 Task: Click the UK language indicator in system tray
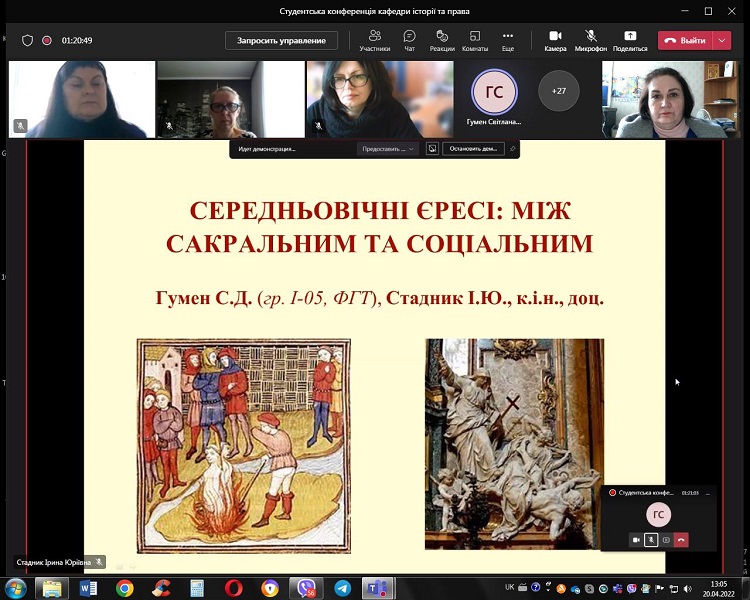(x=510, y=587)
